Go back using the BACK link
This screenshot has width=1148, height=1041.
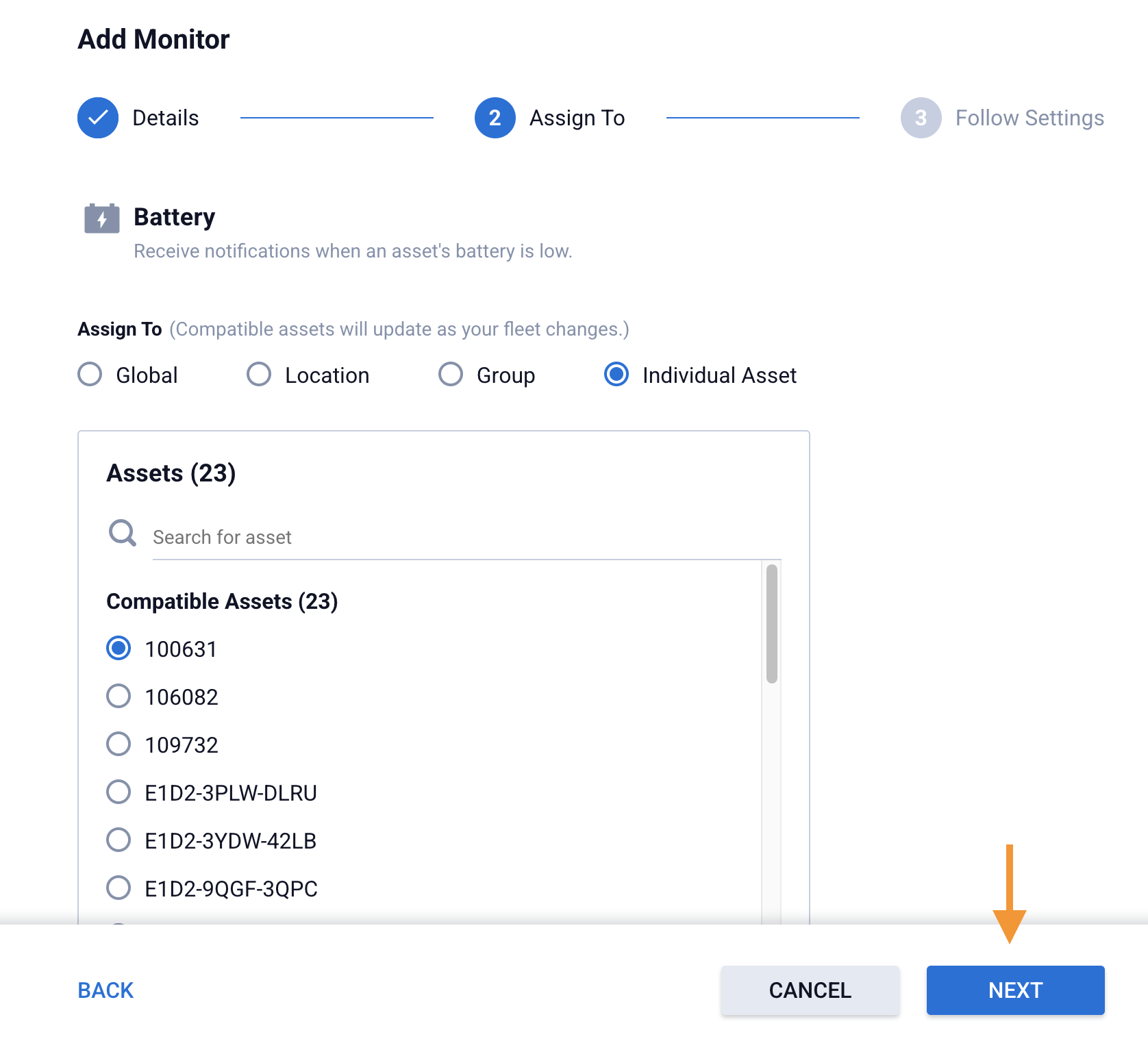(105, 990)
